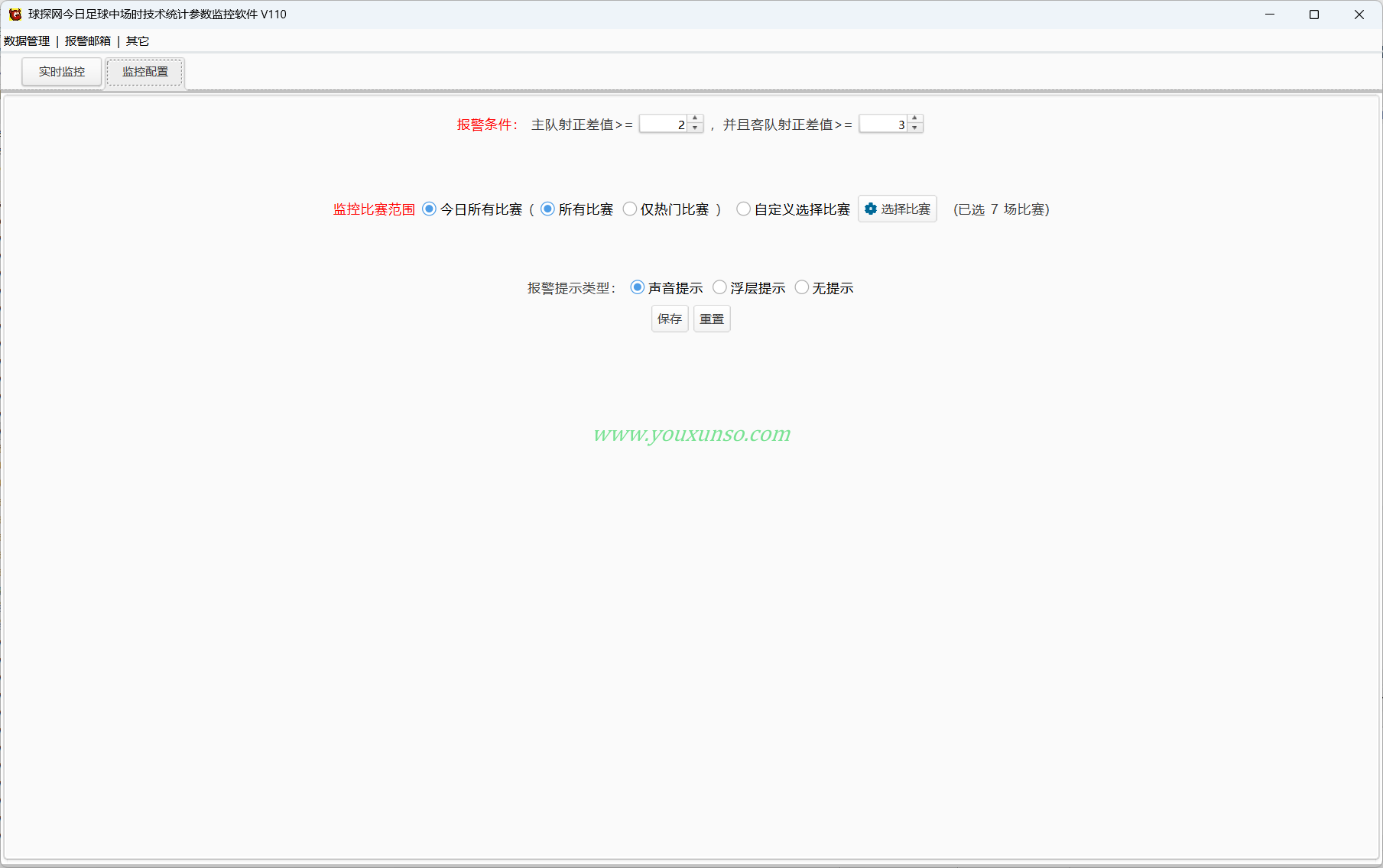Screen dimensions: 1383x868
Task: Click the gear icon on 选择比赛 button
Action: (x=871, y=209)
